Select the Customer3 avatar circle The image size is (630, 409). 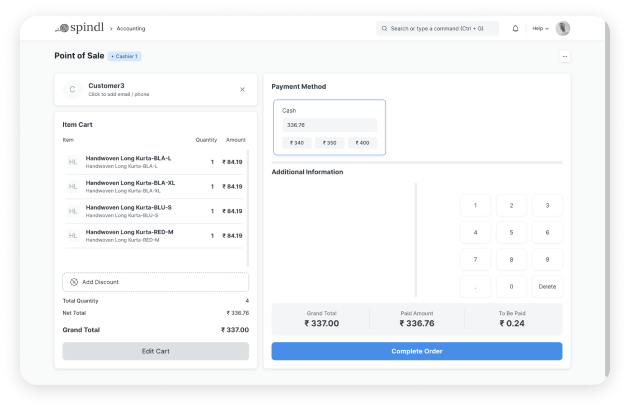[72, 90]
